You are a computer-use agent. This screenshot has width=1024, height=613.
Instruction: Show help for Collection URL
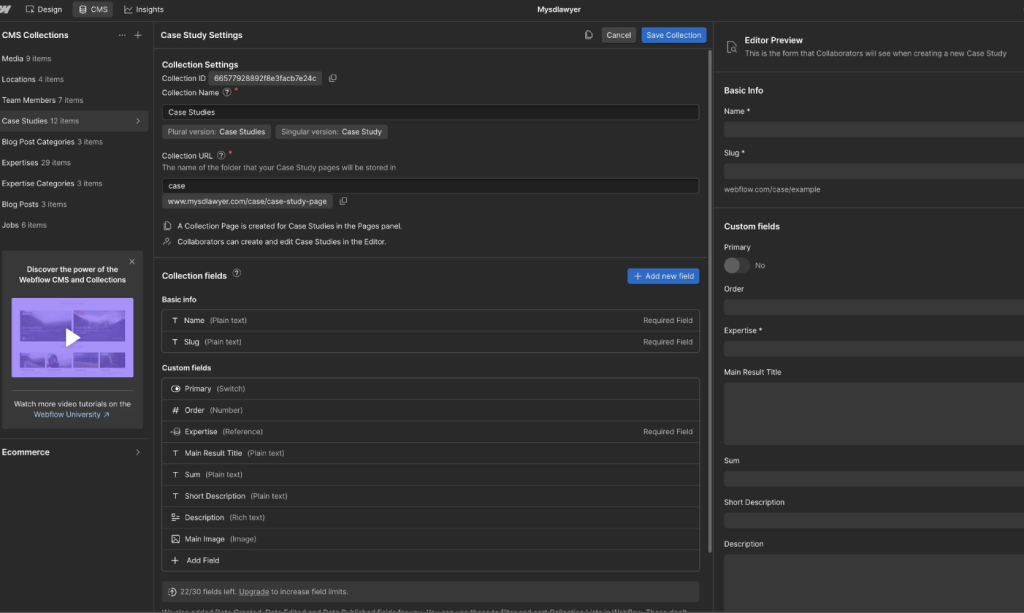coord(221,155)
